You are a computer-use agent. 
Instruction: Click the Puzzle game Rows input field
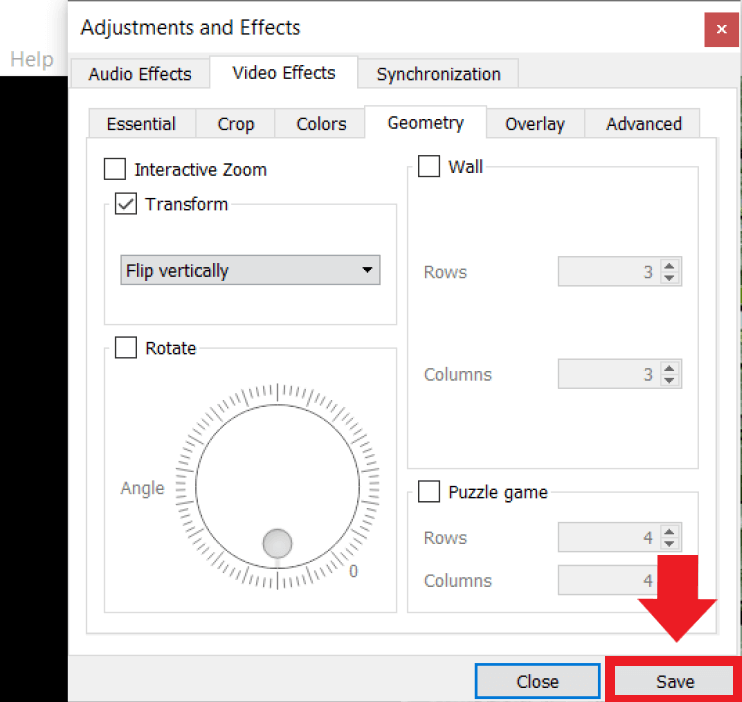(x=606, y=538)
